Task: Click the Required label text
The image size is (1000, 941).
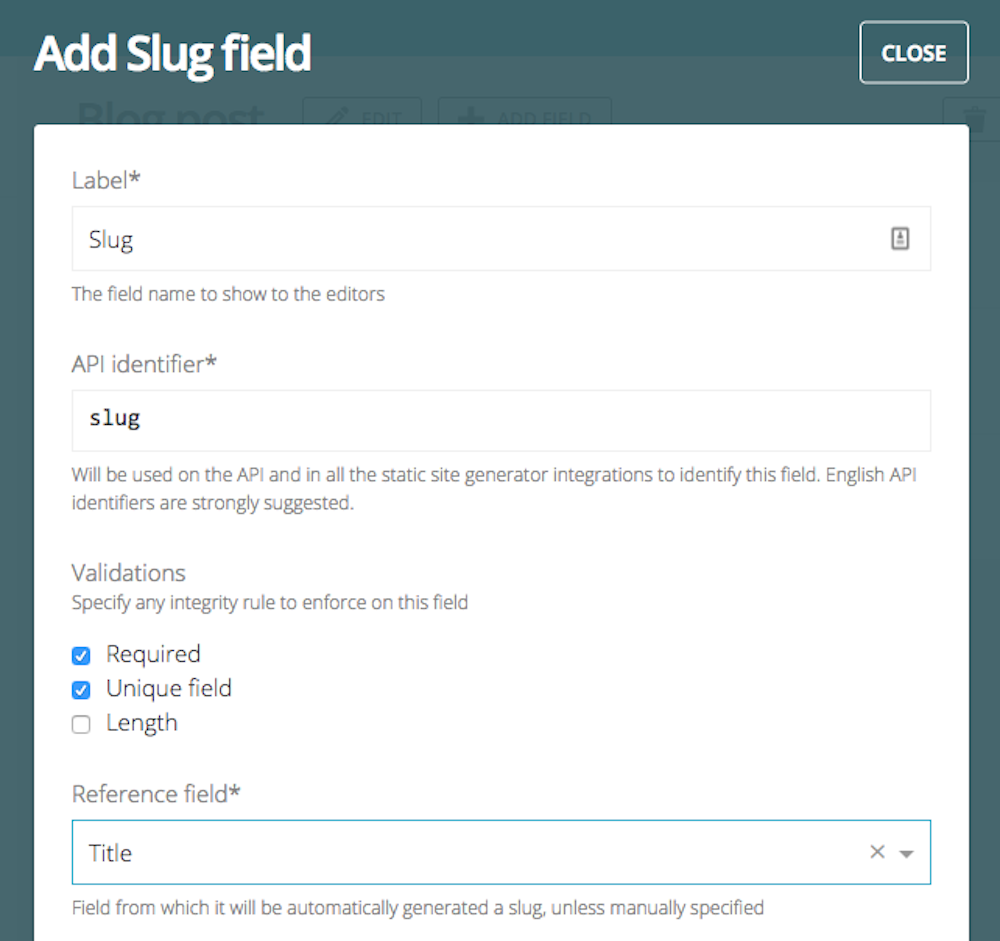Action: [153, 655]
